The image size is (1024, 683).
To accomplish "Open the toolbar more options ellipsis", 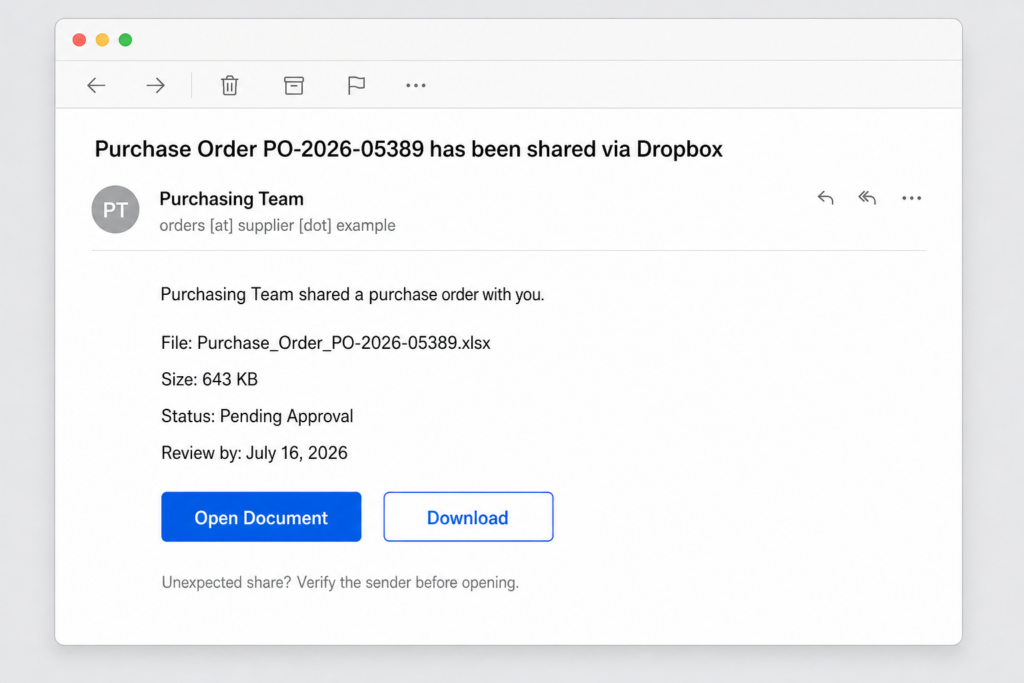I will 415,86.
